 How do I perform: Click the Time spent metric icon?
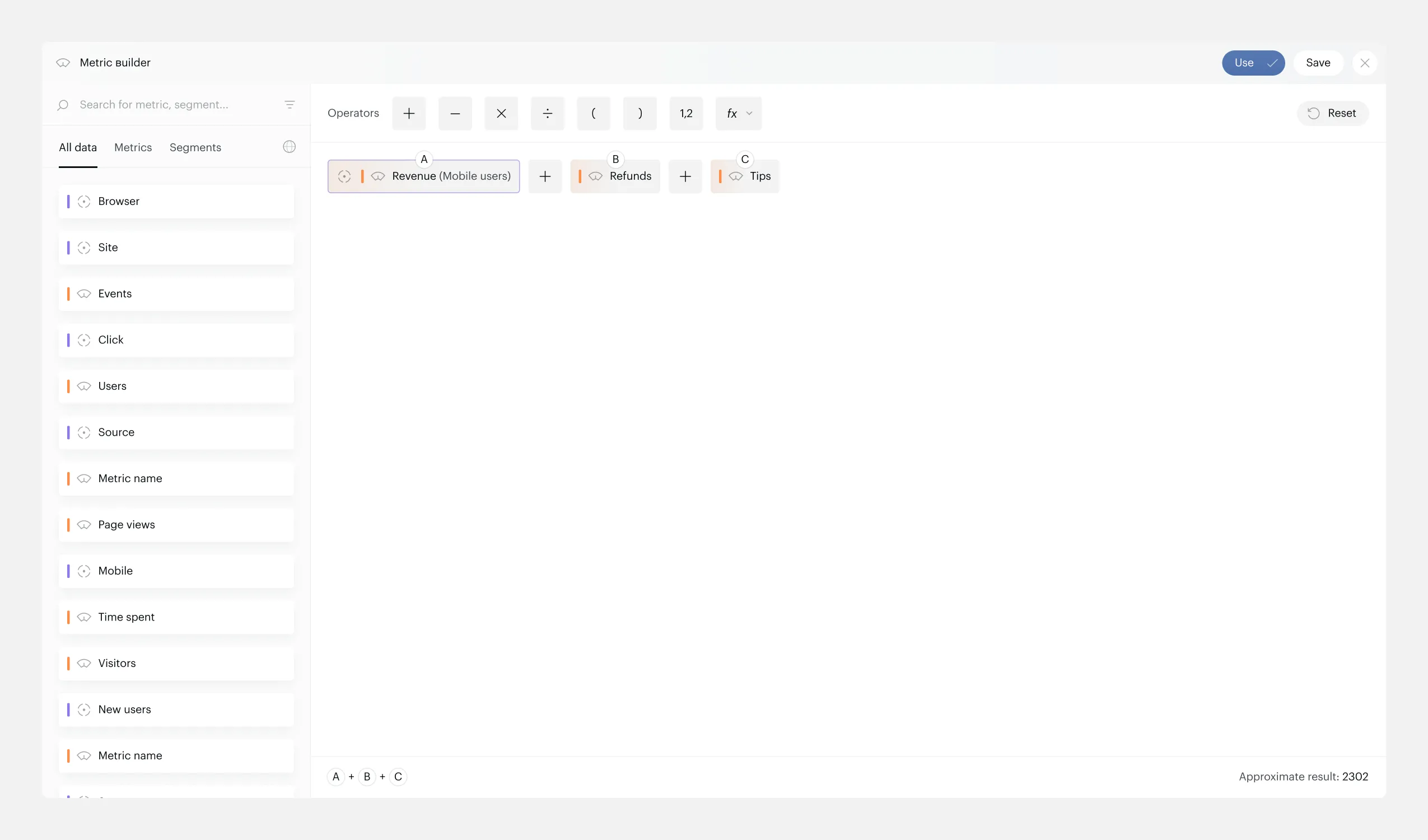84,617
